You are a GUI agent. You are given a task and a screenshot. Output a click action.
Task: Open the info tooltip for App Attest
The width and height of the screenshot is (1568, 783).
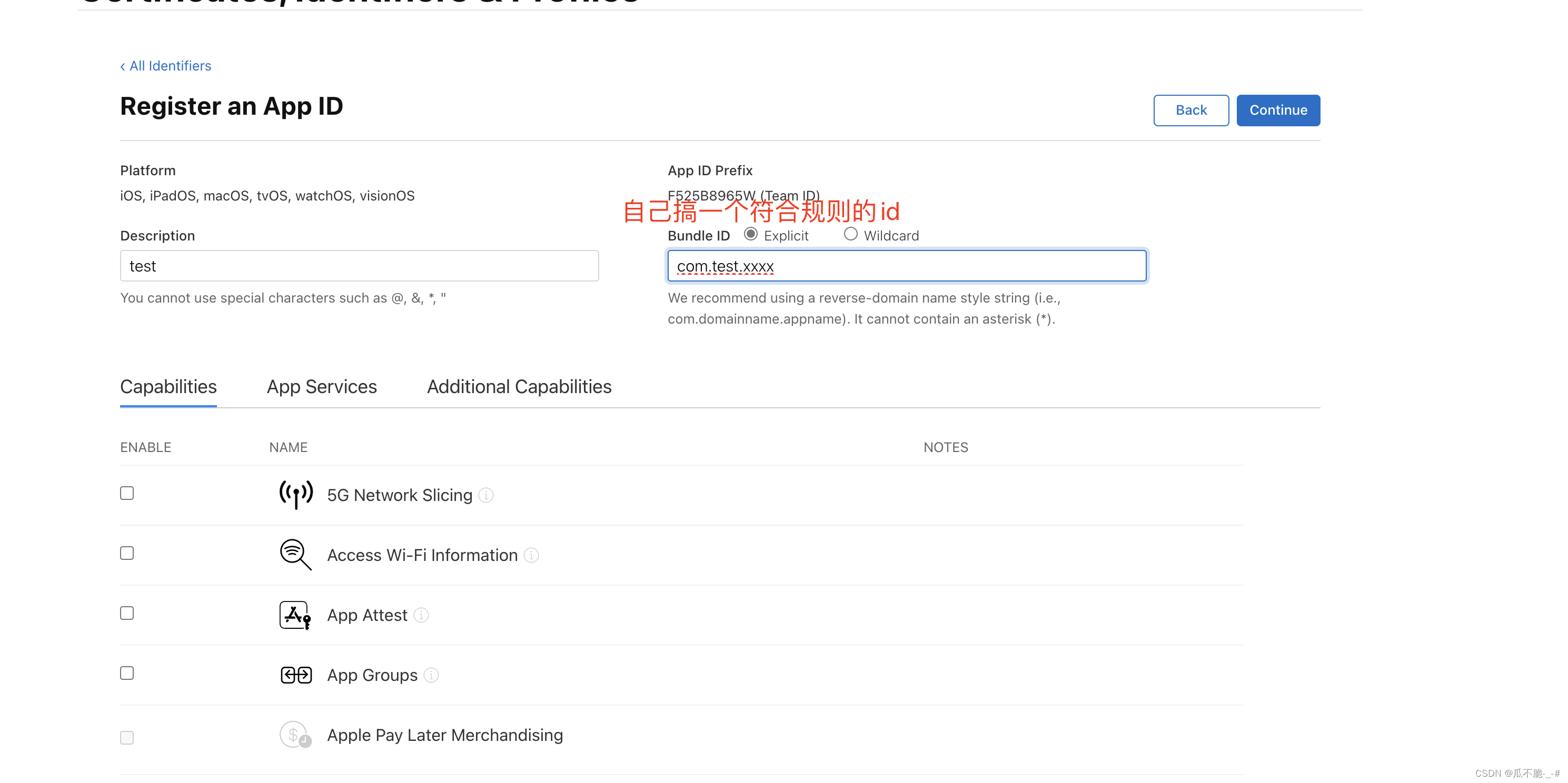(421, 615)
